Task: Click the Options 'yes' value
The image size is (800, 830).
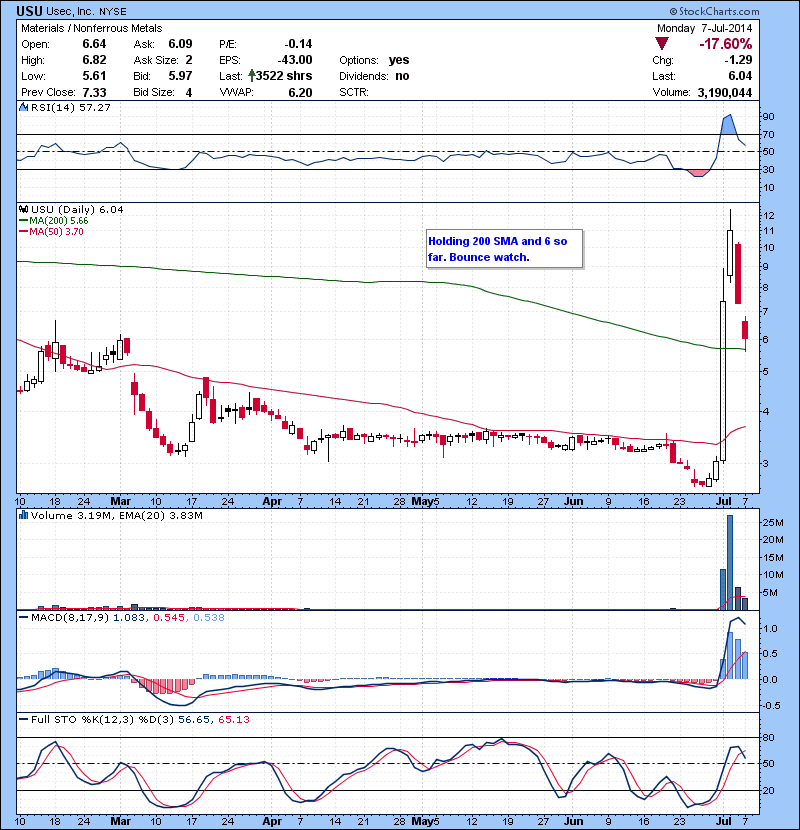Action: click(399, 60)
